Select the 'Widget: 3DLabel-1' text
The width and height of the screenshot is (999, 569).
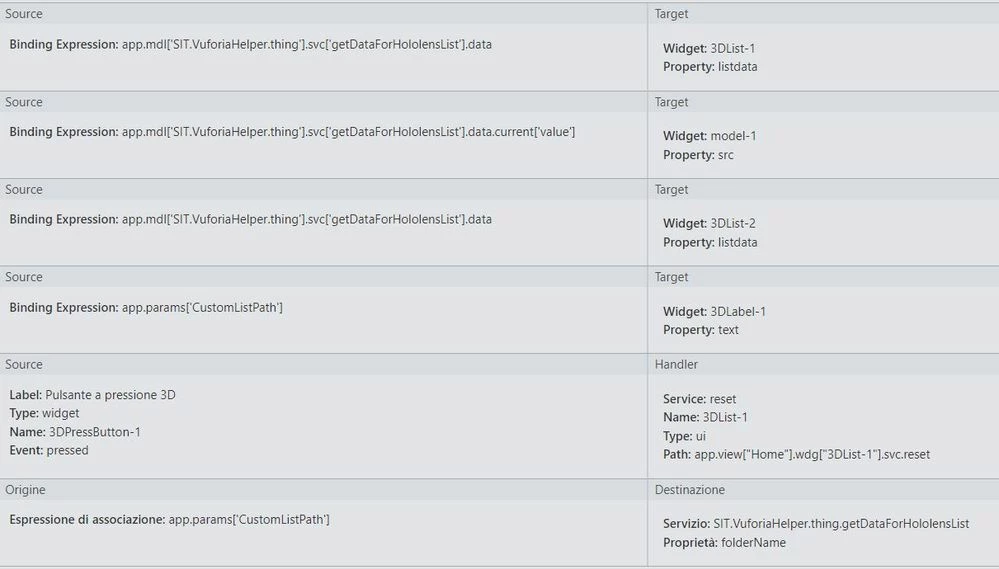(x=714, y=312)
